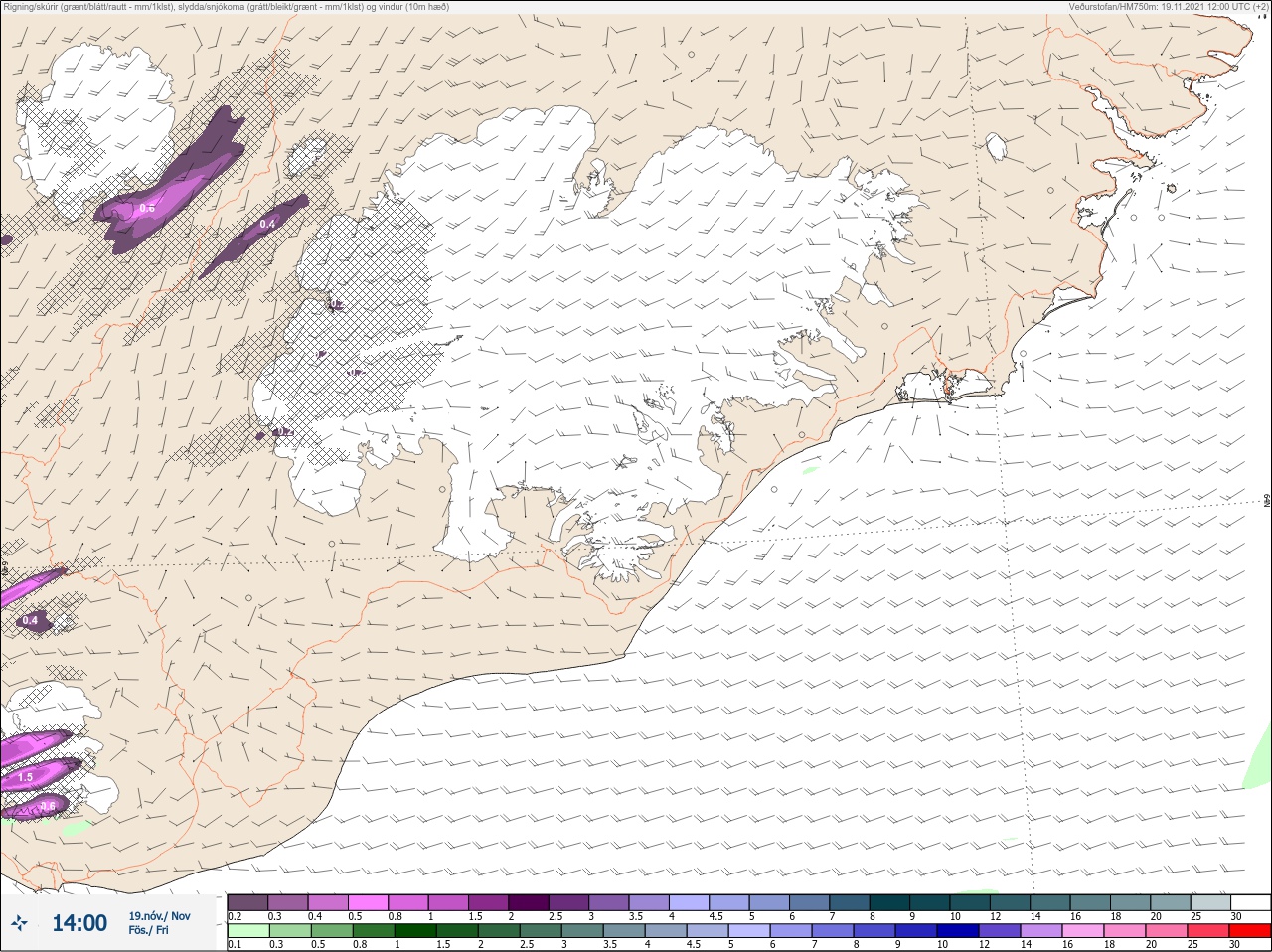Click the 0.4 contour label on upper dark-purple streak
The image size is (1272, 952).
click(x=267, y=224)
